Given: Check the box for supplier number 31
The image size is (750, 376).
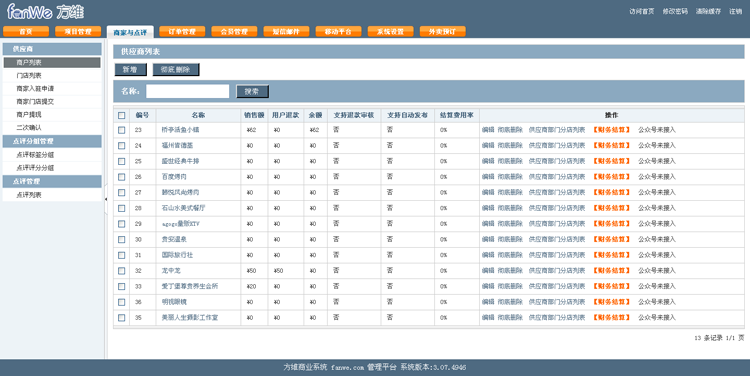Looking at the screenshot, I should point(121,255).
